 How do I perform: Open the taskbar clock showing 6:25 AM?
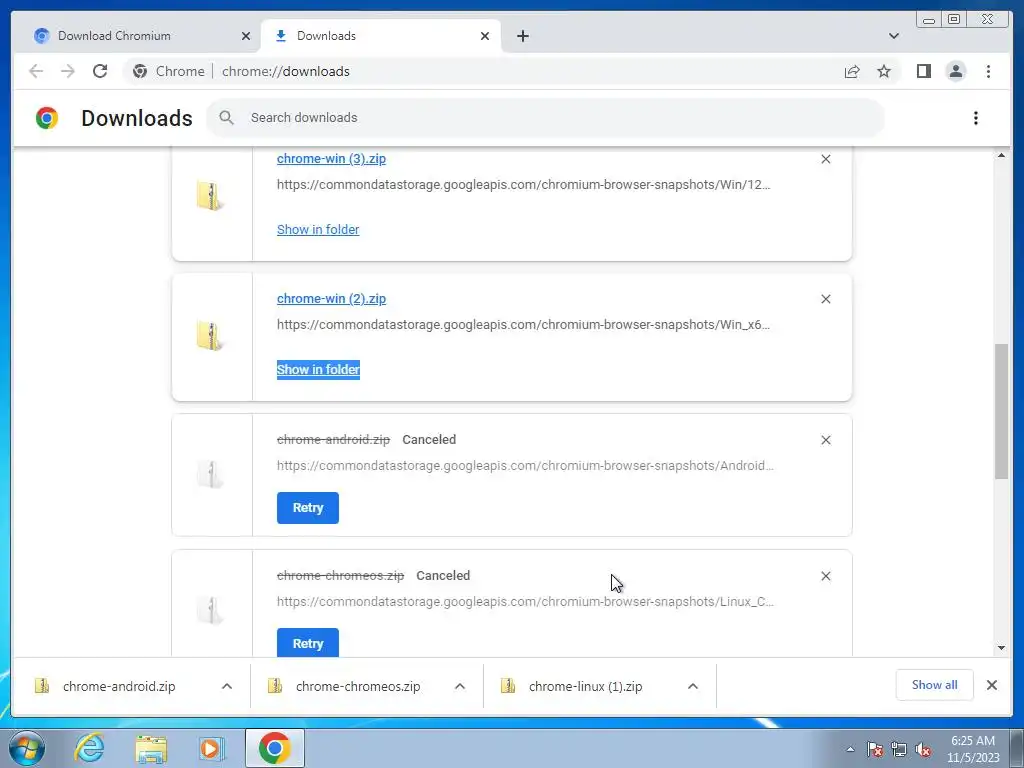tap(973, 749)
